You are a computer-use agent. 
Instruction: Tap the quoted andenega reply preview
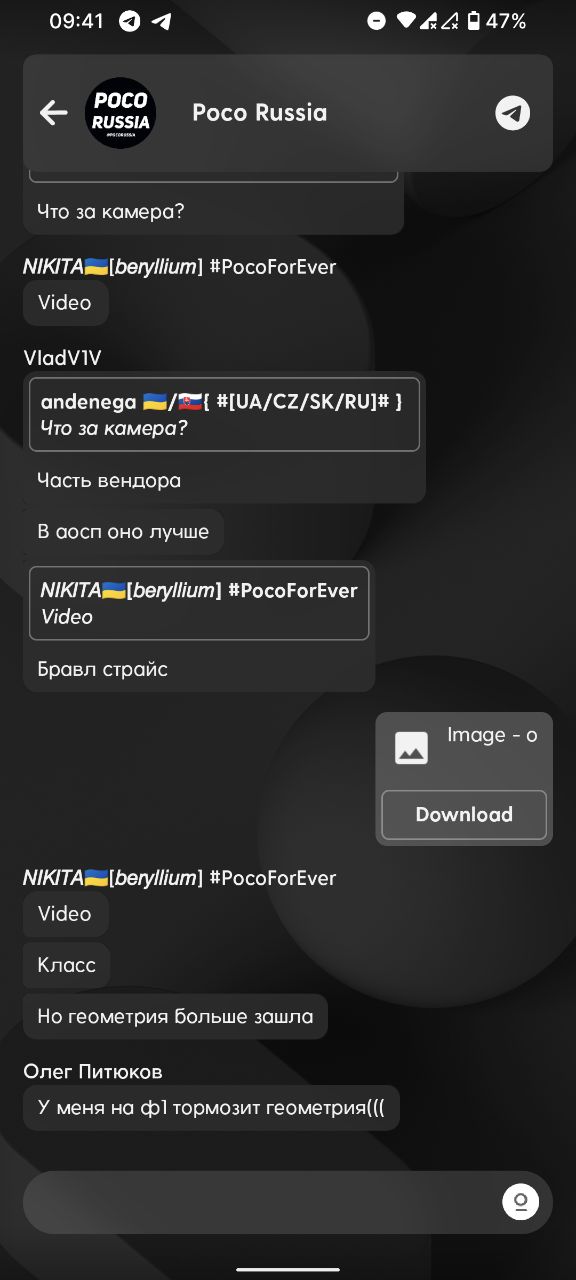click(x=224, y=415)
